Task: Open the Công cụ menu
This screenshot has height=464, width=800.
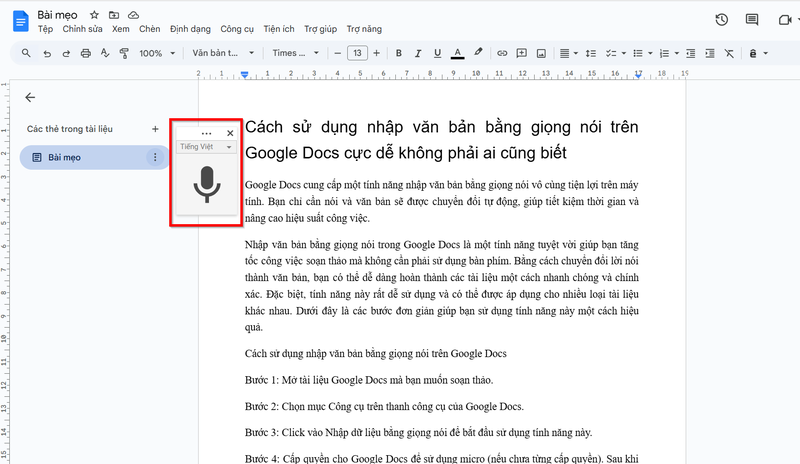Action: (237, 29)
